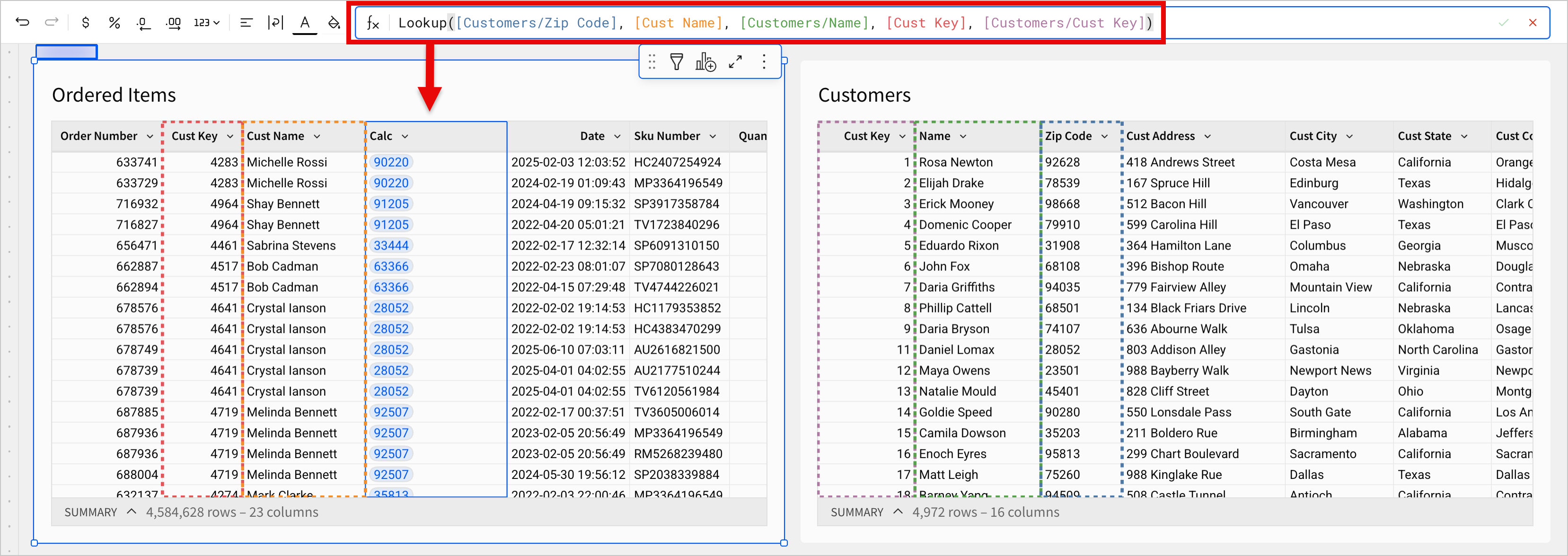The height and width of the screenshot is (556, 1568).
Task: Click the fx function icon
Action: pos(373,23)
